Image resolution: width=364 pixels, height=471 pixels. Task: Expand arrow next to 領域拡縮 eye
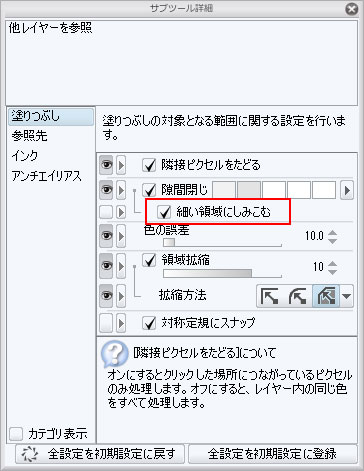click(121, 266)
